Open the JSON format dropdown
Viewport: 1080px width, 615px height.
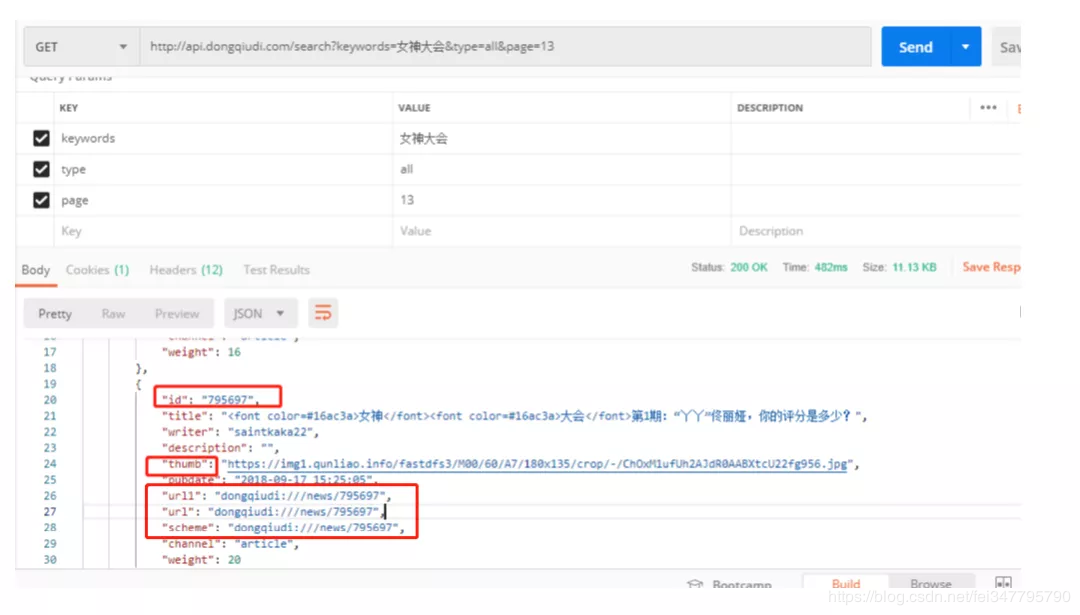click(260, 314)
